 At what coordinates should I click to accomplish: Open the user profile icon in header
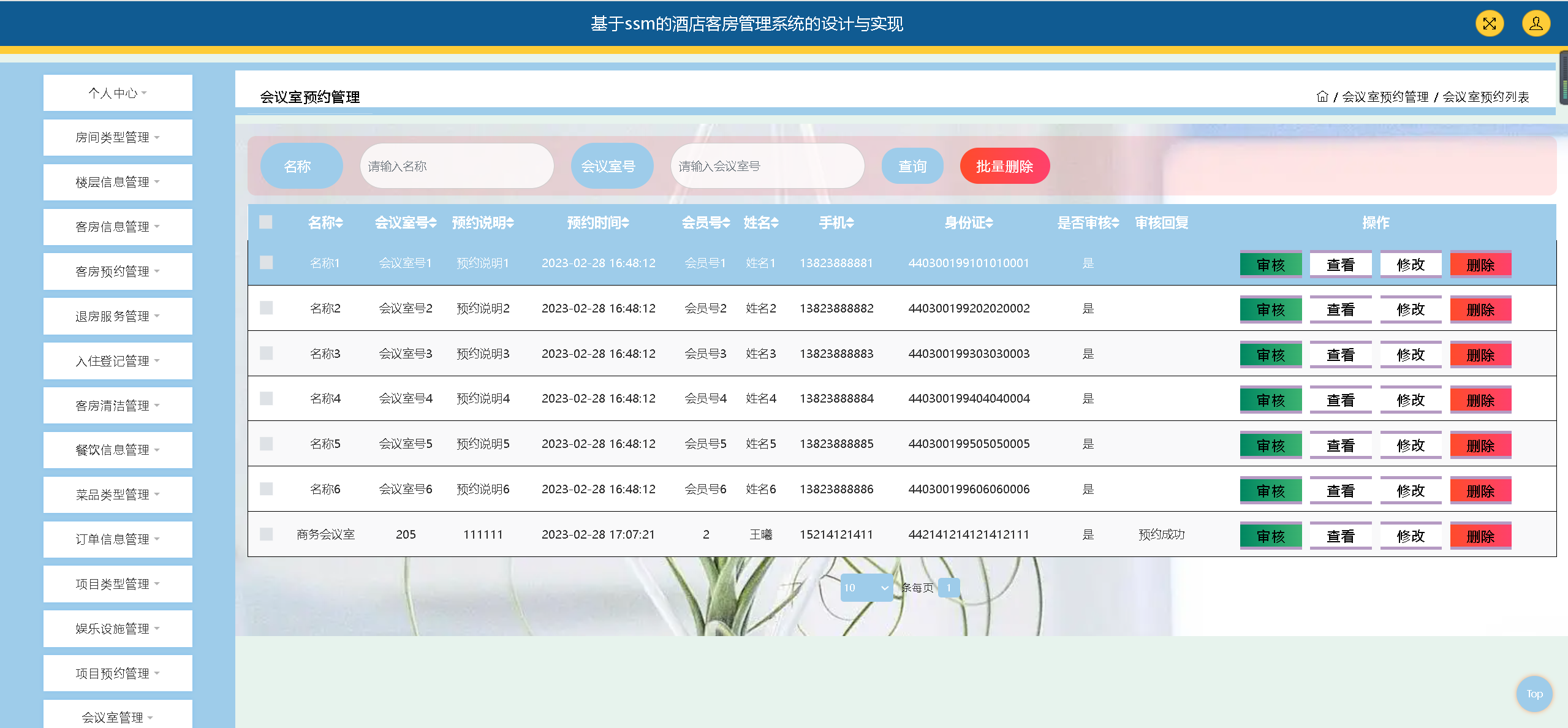click(x=1536, y=24)
